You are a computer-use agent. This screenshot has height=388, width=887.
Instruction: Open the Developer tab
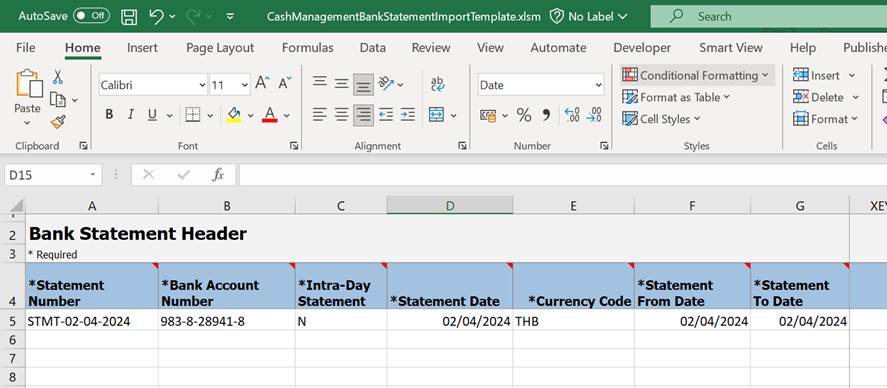point(642,48)
